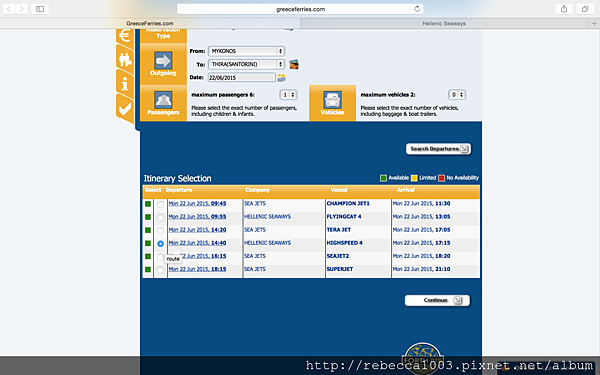This screenshot has width=600, height=375.
Task: Click the Santorini photo icon beside To
Action: coord(294,64)
